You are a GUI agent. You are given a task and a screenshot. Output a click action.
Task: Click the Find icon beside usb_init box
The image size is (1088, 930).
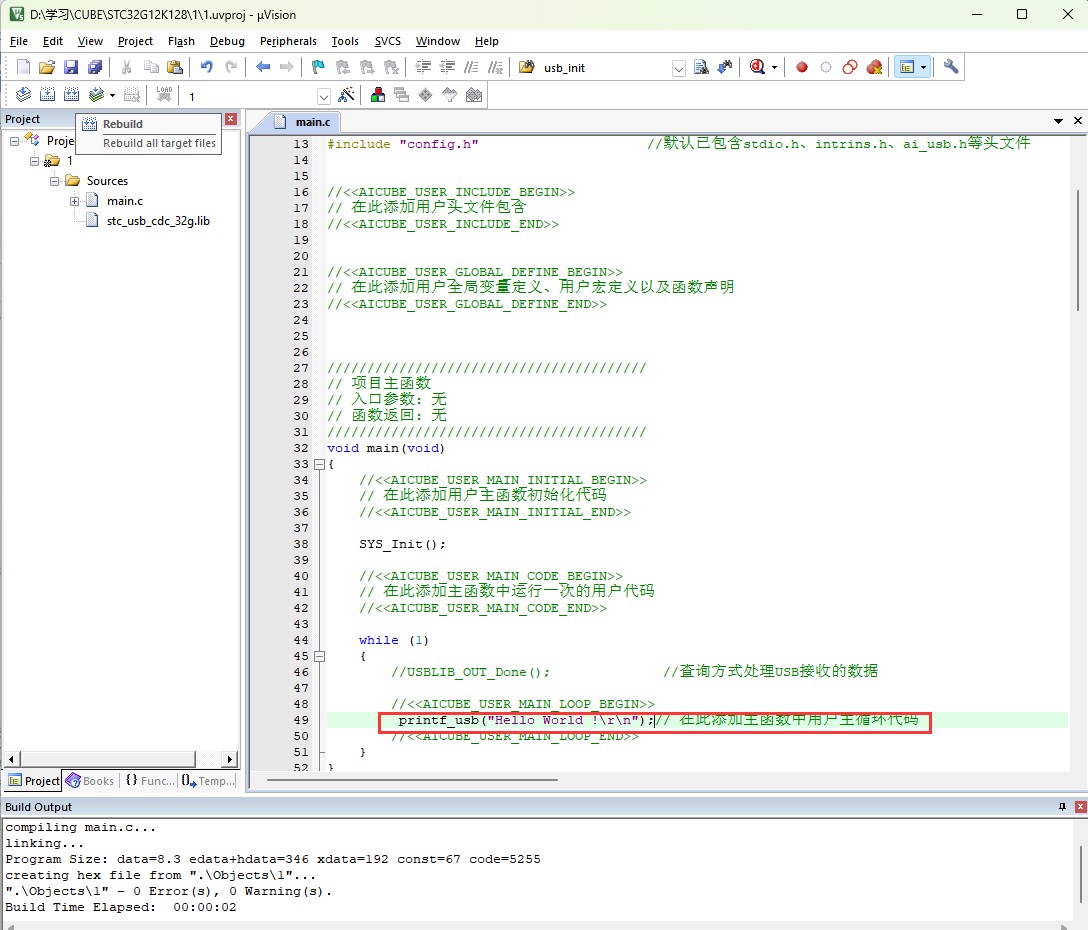click(702, 67)
